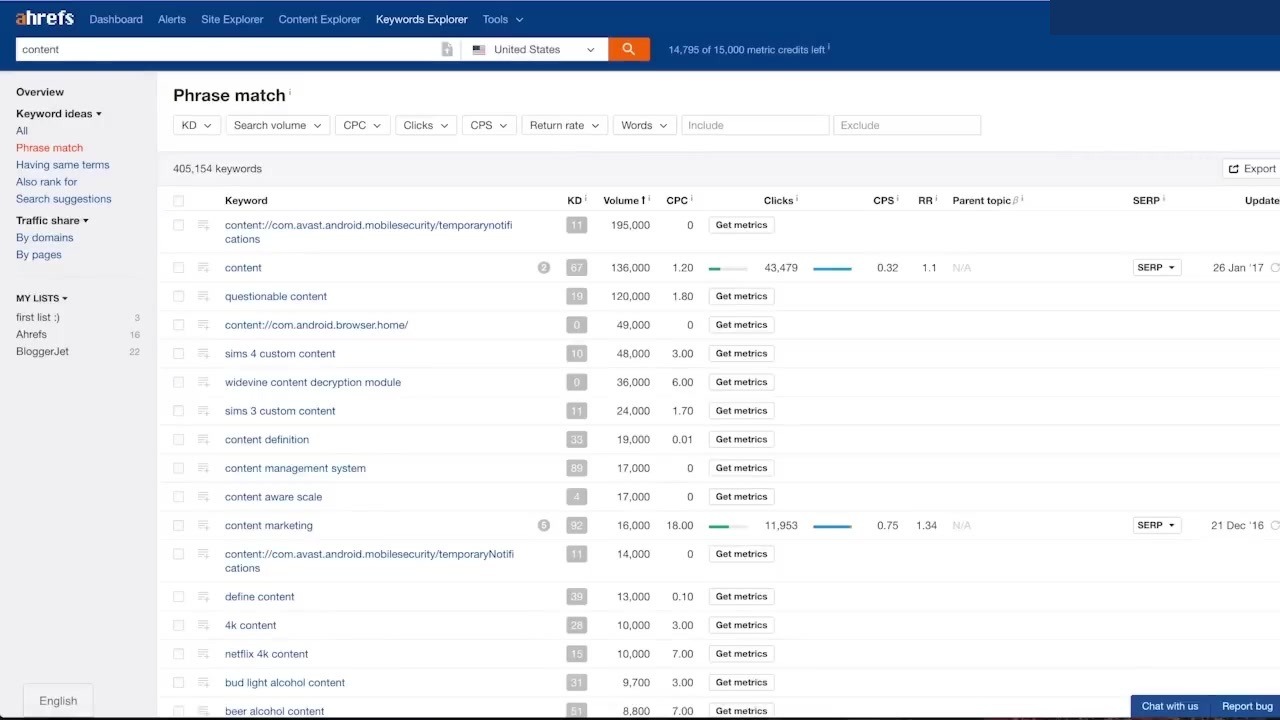This screenshot has width=1280, height=720.
Task: Click the Ahrefs logo
Action: coord(45,18)
